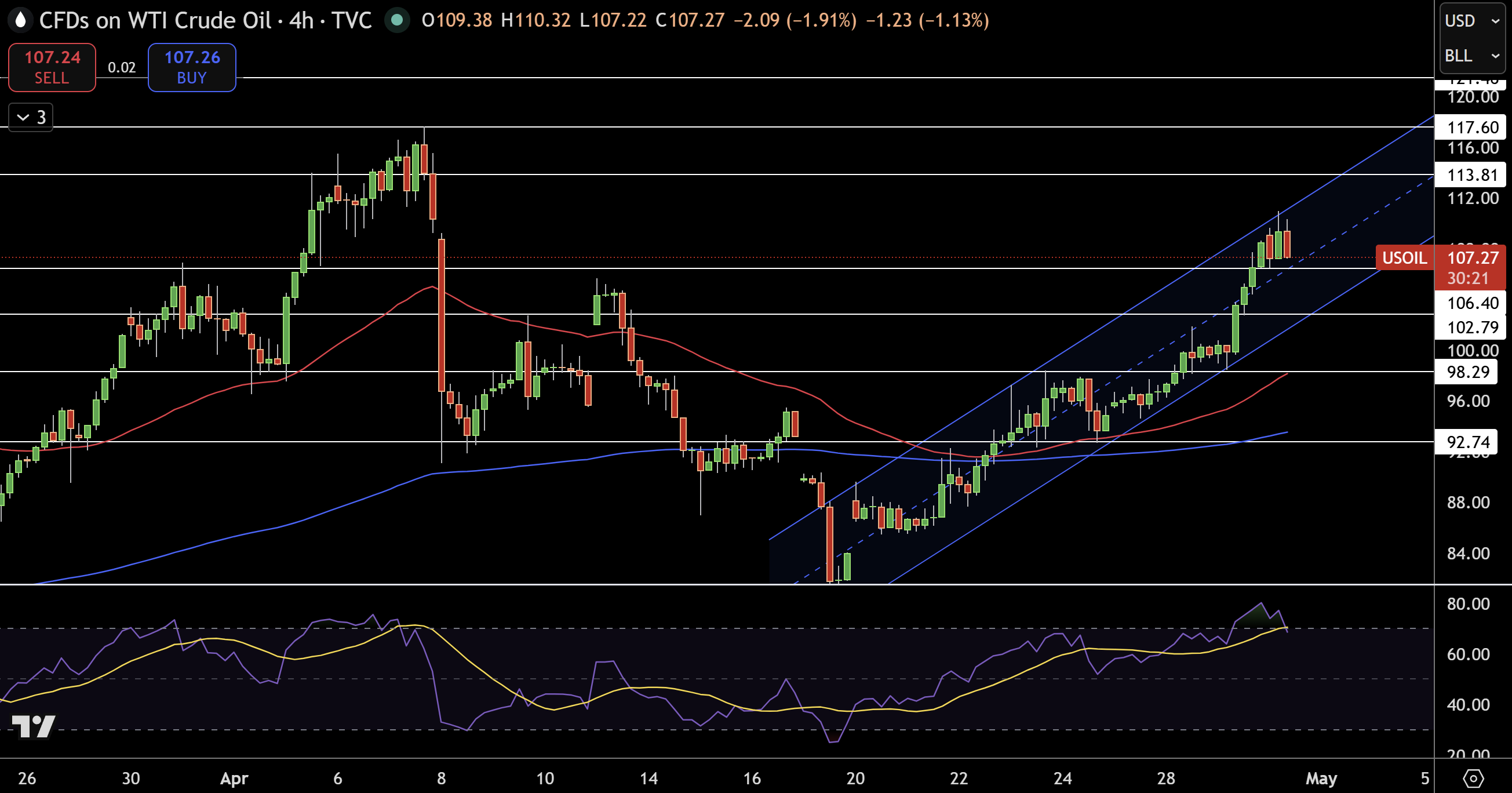Click date 20 on the time axis
This screenshot has height=793, width=1512.
(855, 779)
